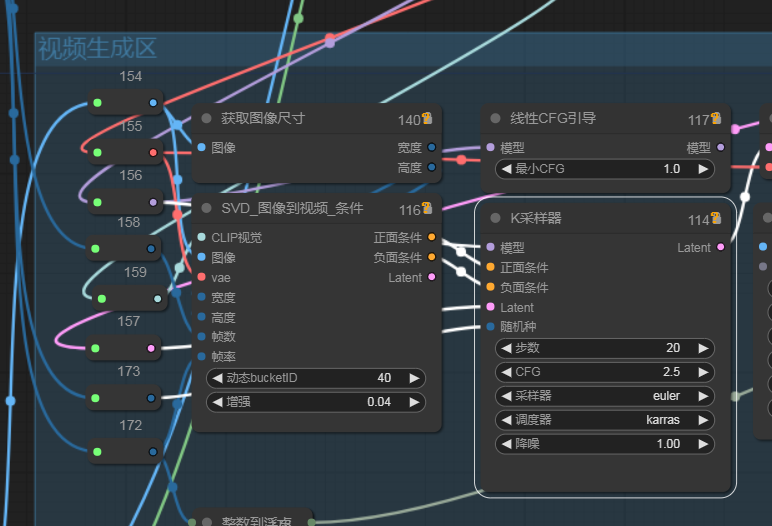Click the help badge on node 116
The height and width of the screenshot is (526, 772).
click(x=427, y=208)
